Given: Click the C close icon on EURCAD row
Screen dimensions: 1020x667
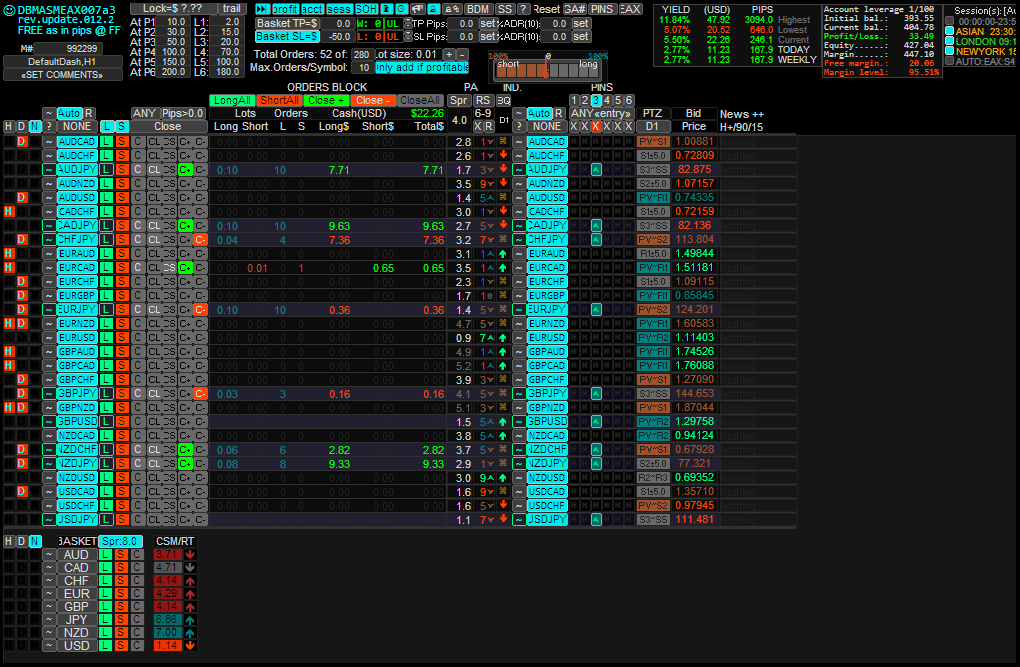Looking at the screenshot, I should (137, 267).
